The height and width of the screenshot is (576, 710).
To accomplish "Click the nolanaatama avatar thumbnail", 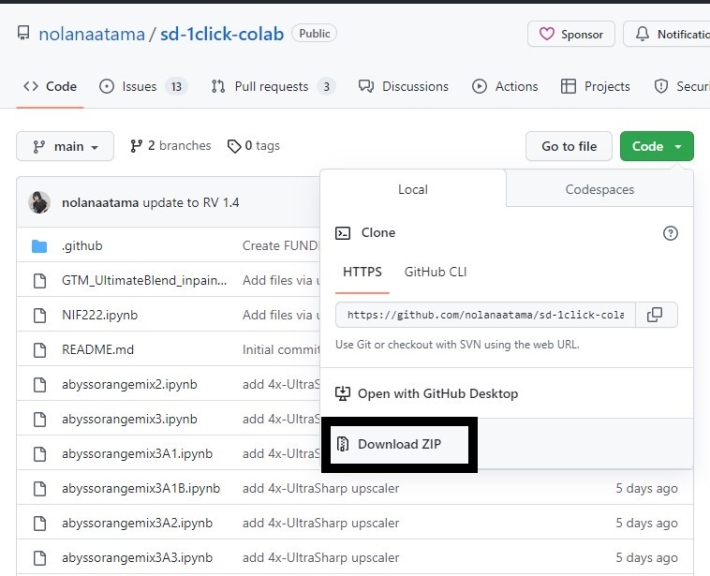I will [40, 202].
